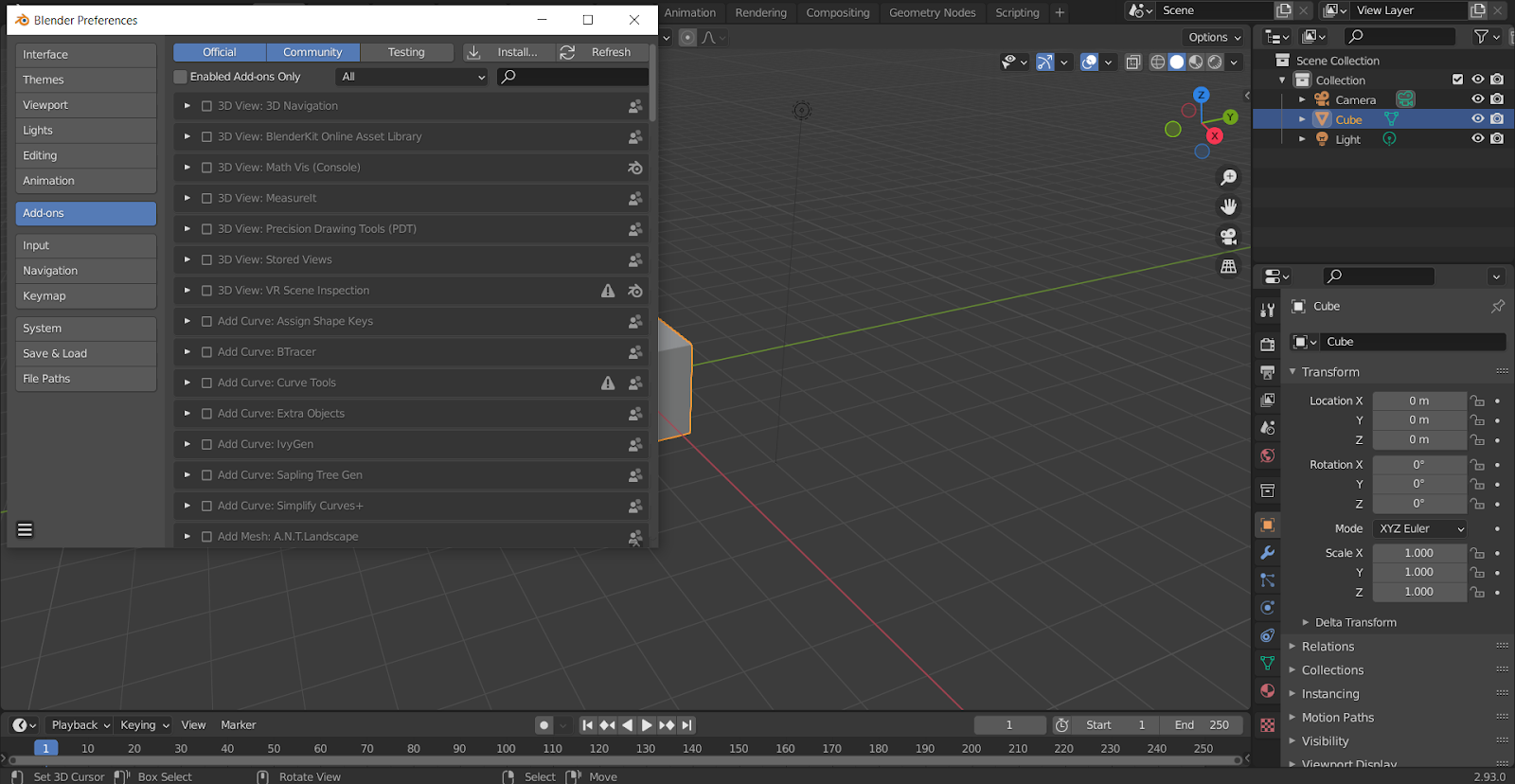Open the Texture properties checker icon
The height and width of the screenshot is (784, 1515).
coord(1267,725)
